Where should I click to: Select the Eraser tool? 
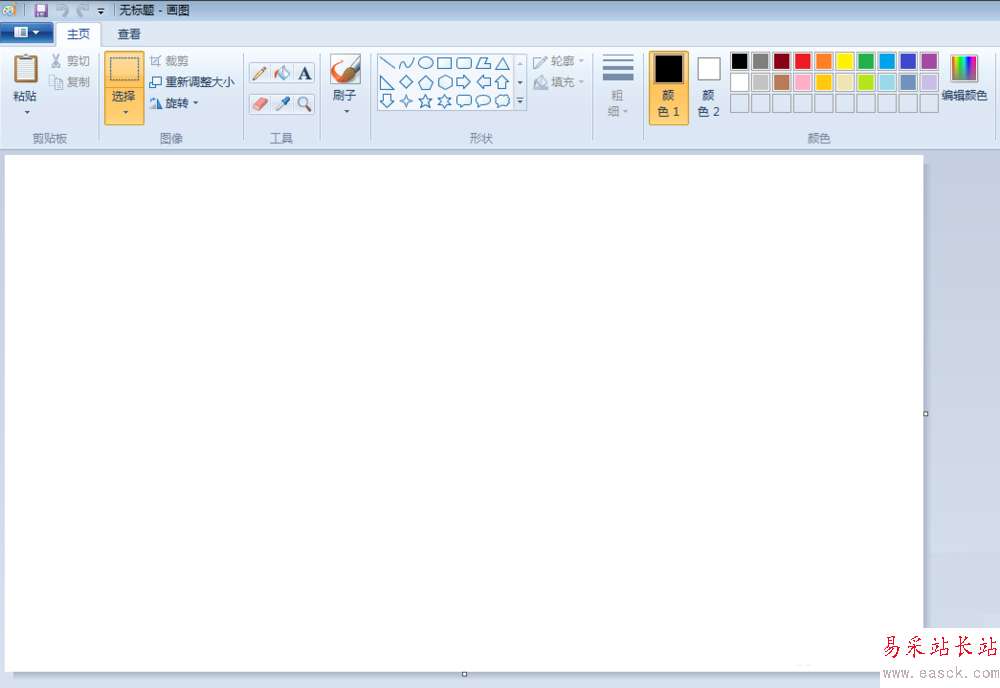259,103
